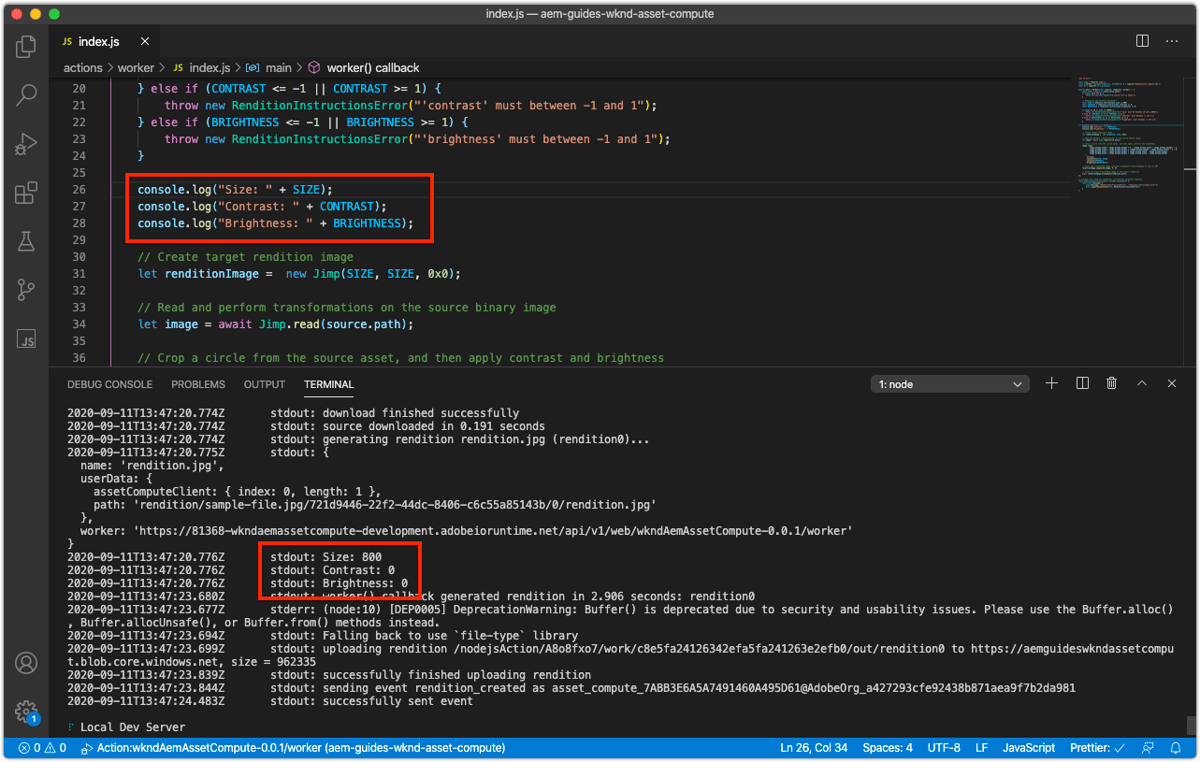Open the Testing beaker icon
The image size is (1200, 762).
(x=25, y=240)
